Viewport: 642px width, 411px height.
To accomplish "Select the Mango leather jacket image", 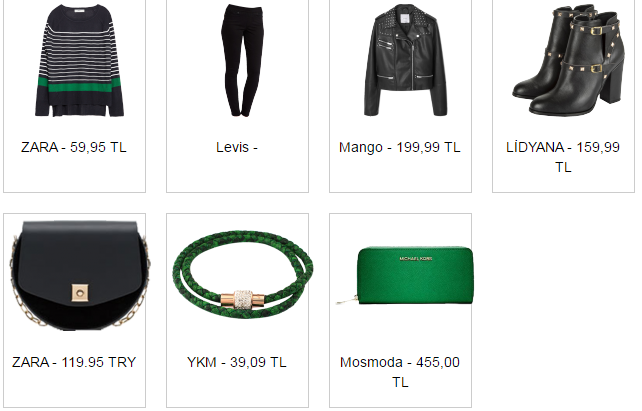I will tap(405, 60).
